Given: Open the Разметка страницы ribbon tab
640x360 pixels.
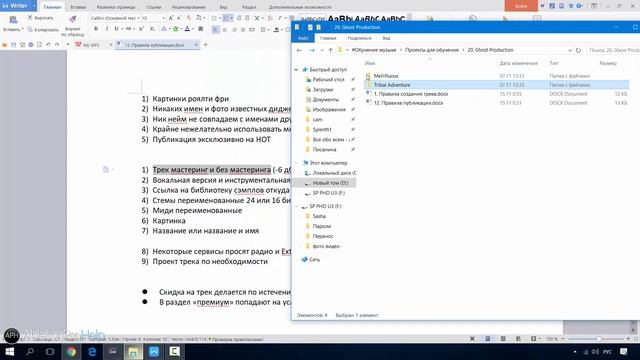Looking at the screenshot, I should click(x=116, y=7).
